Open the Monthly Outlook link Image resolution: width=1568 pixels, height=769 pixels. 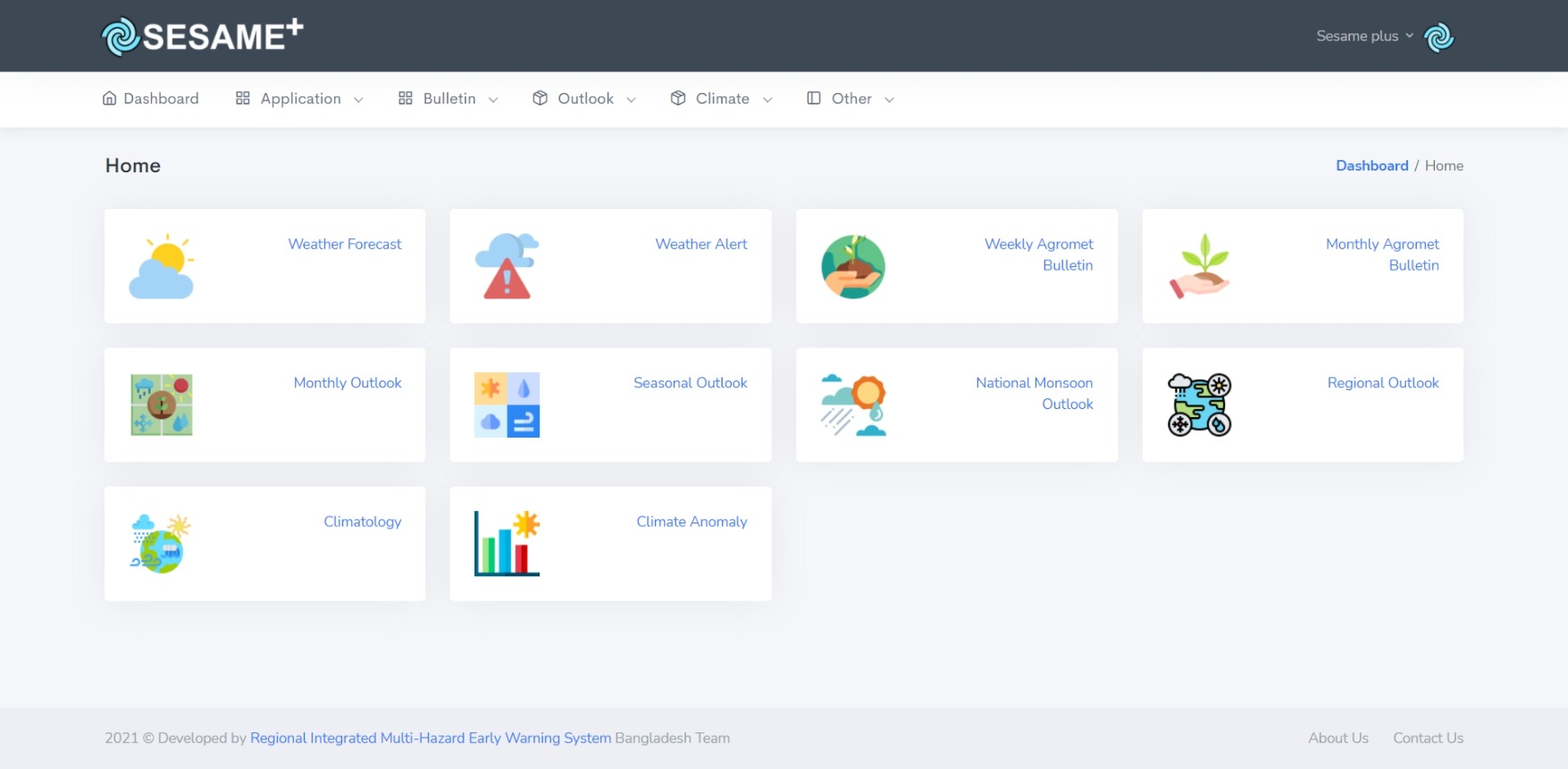pyautogui.click(x=348, y=382)
